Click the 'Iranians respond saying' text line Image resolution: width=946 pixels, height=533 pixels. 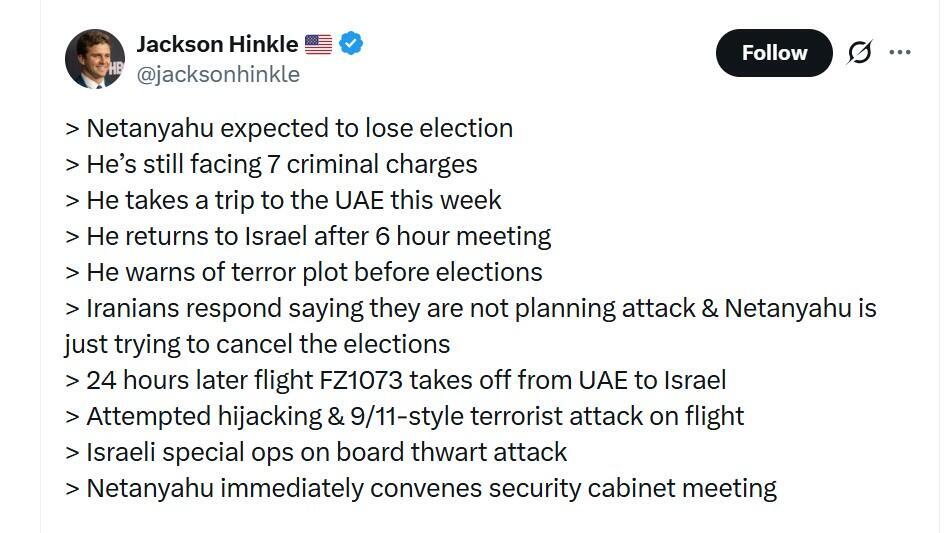coord(471,308)
